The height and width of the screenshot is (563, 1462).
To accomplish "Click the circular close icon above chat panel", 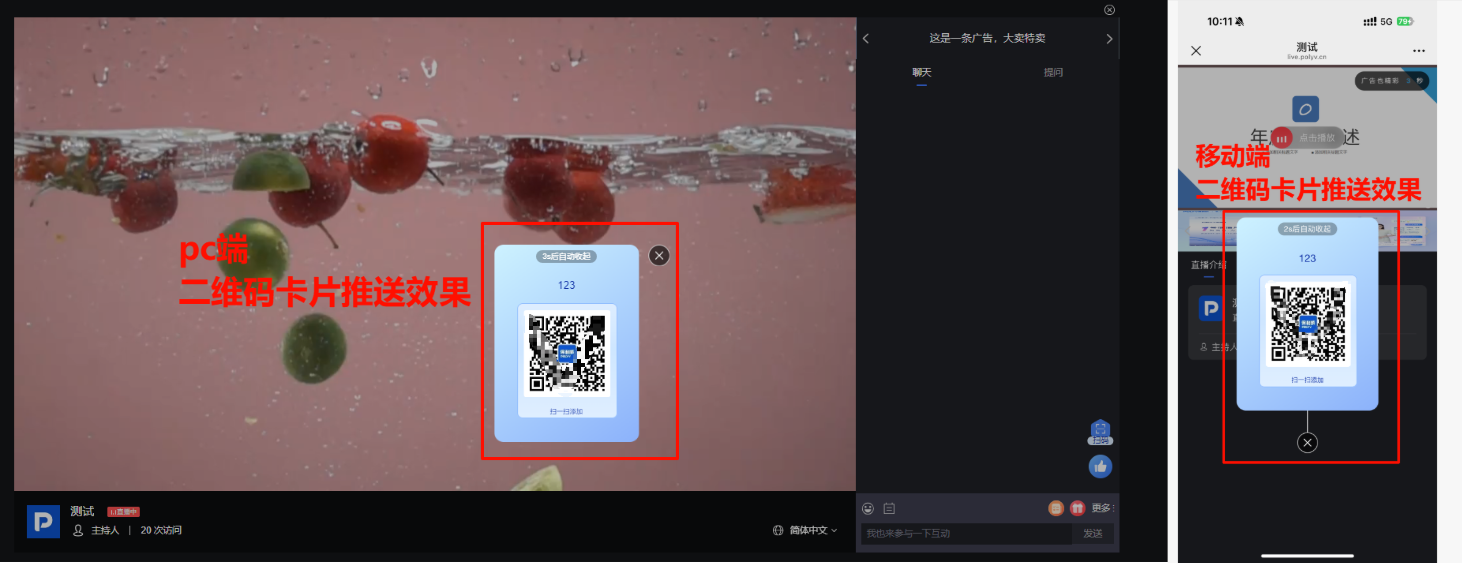I will tap(1109, 9).
